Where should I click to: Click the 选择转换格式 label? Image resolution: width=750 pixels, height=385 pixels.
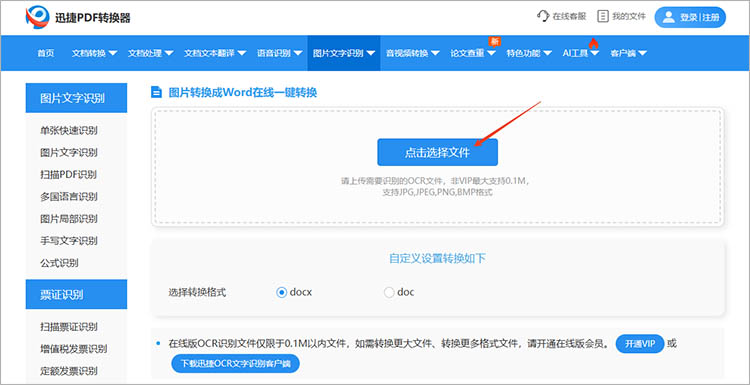pos(197,292)
